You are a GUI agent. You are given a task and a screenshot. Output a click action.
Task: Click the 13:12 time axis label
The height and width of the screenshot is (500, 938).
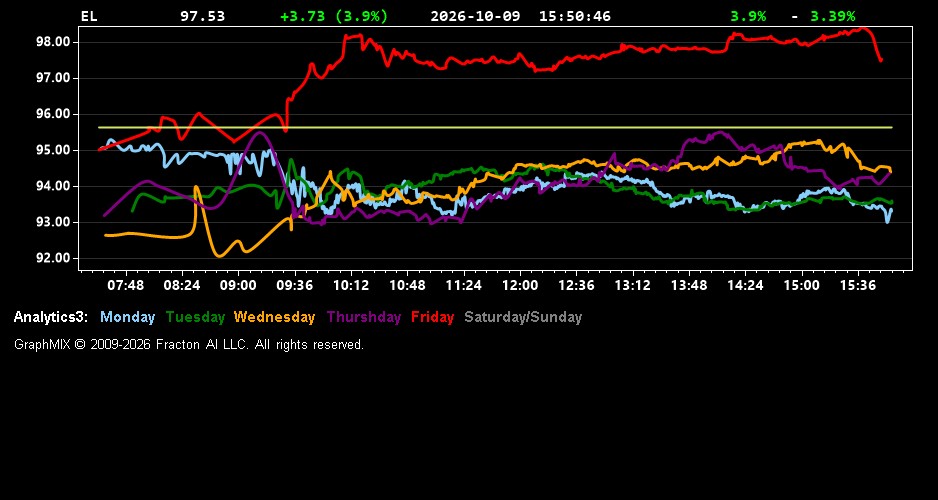point(632,286)
